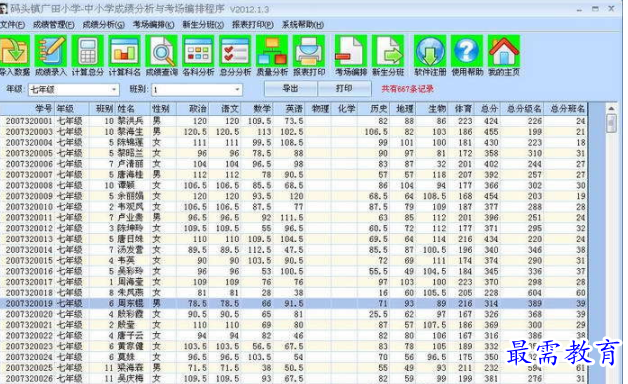Click the application icon in title bar
Screen dimensions: 628x384
4,8
